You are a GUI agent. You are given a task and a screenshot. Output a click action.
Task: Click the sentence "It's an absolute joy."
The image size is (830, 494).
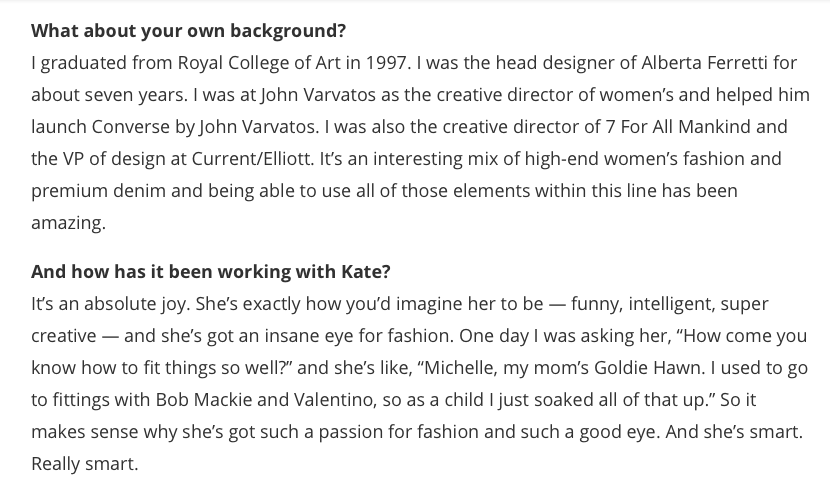point(110,304)
